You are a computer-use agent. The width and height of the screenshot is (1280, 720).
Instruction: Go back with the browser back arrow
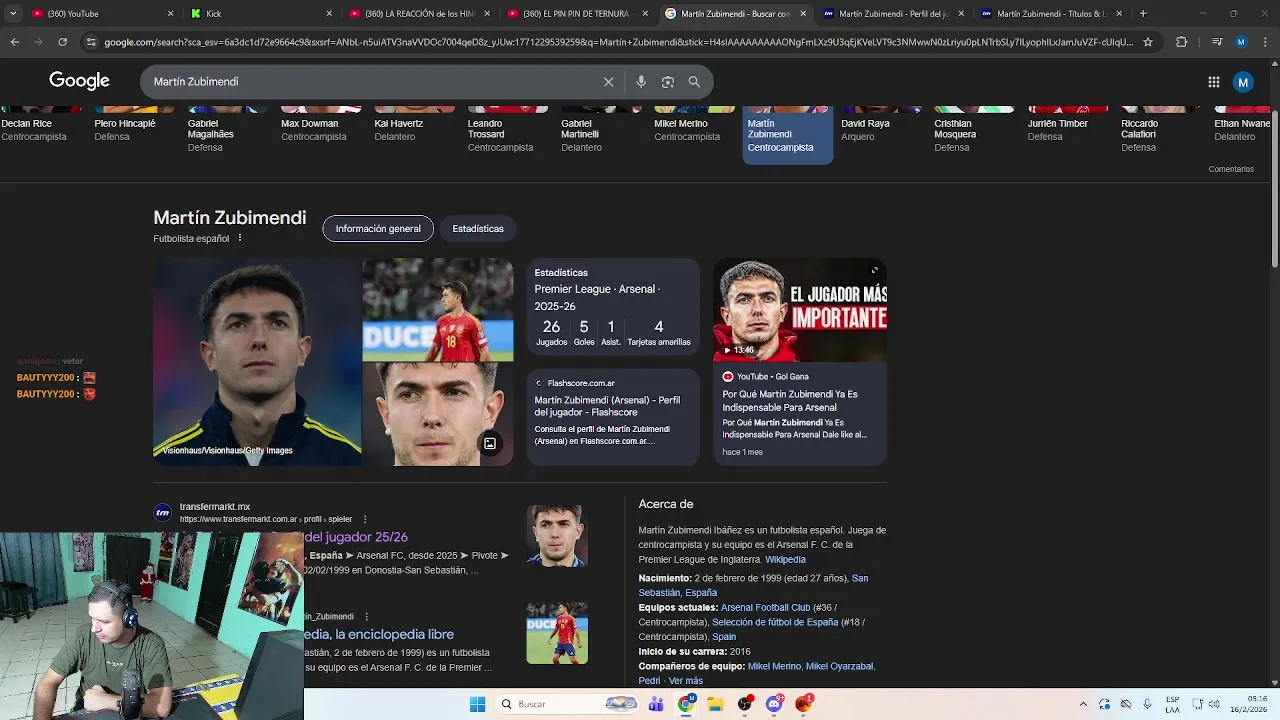point(14,42)
